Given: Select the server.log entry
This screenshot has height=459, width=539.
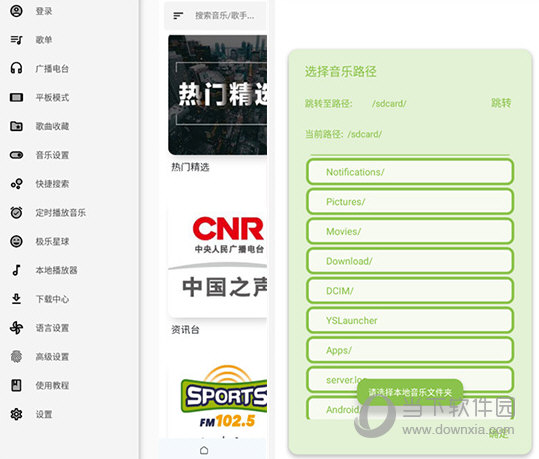Looking at the screenshot, I should (x=410, y=380).
